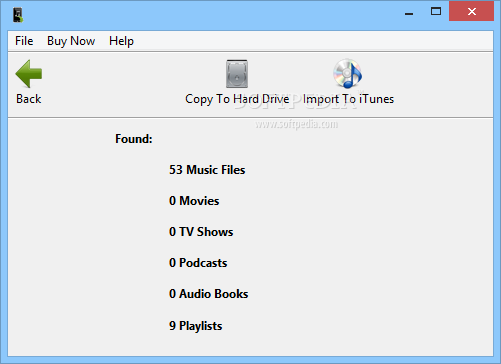Click the Copy To Hard Drive label

237,99
